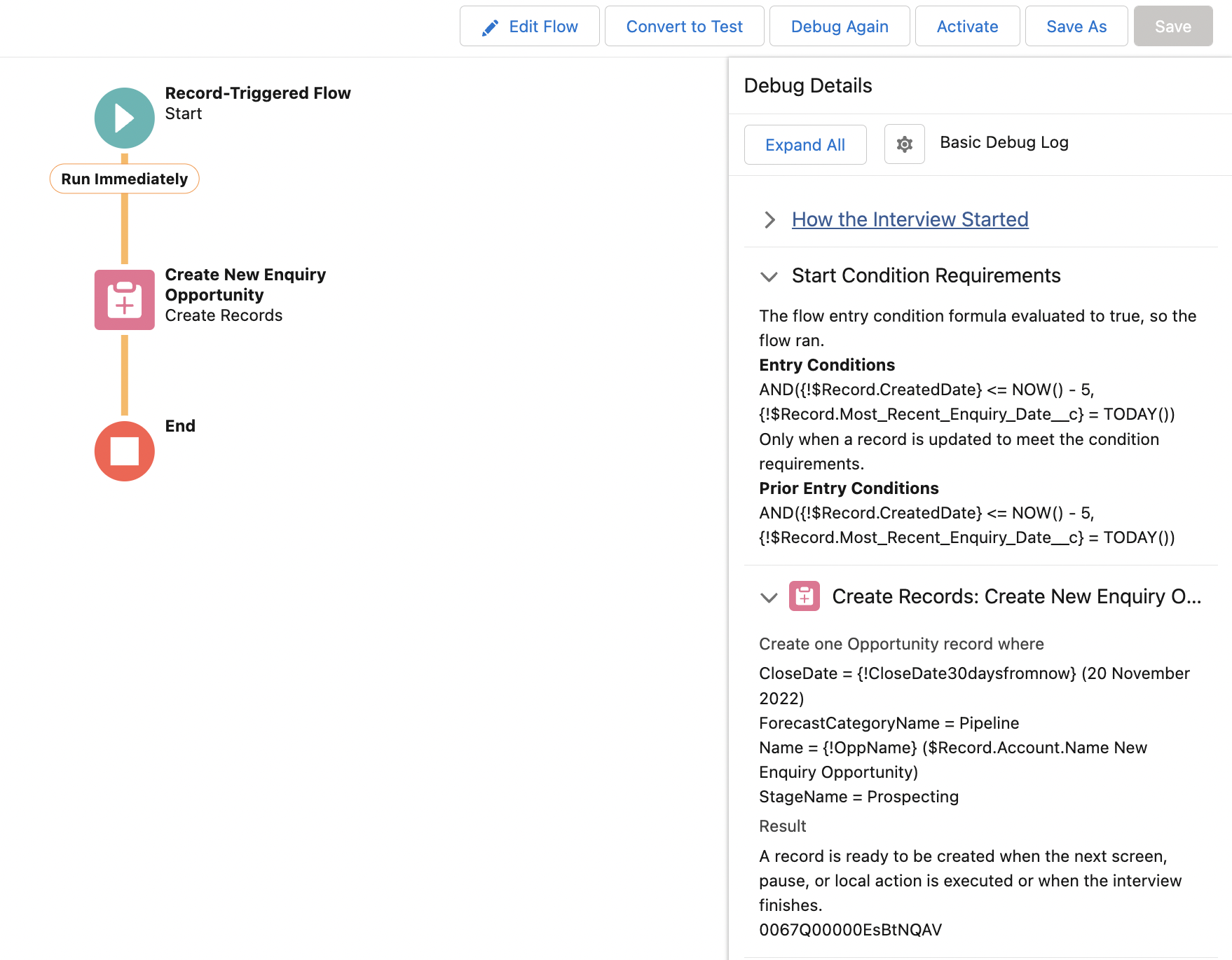Collapse Create Records debug section
Screen dimensions: 1232x960
769,597
